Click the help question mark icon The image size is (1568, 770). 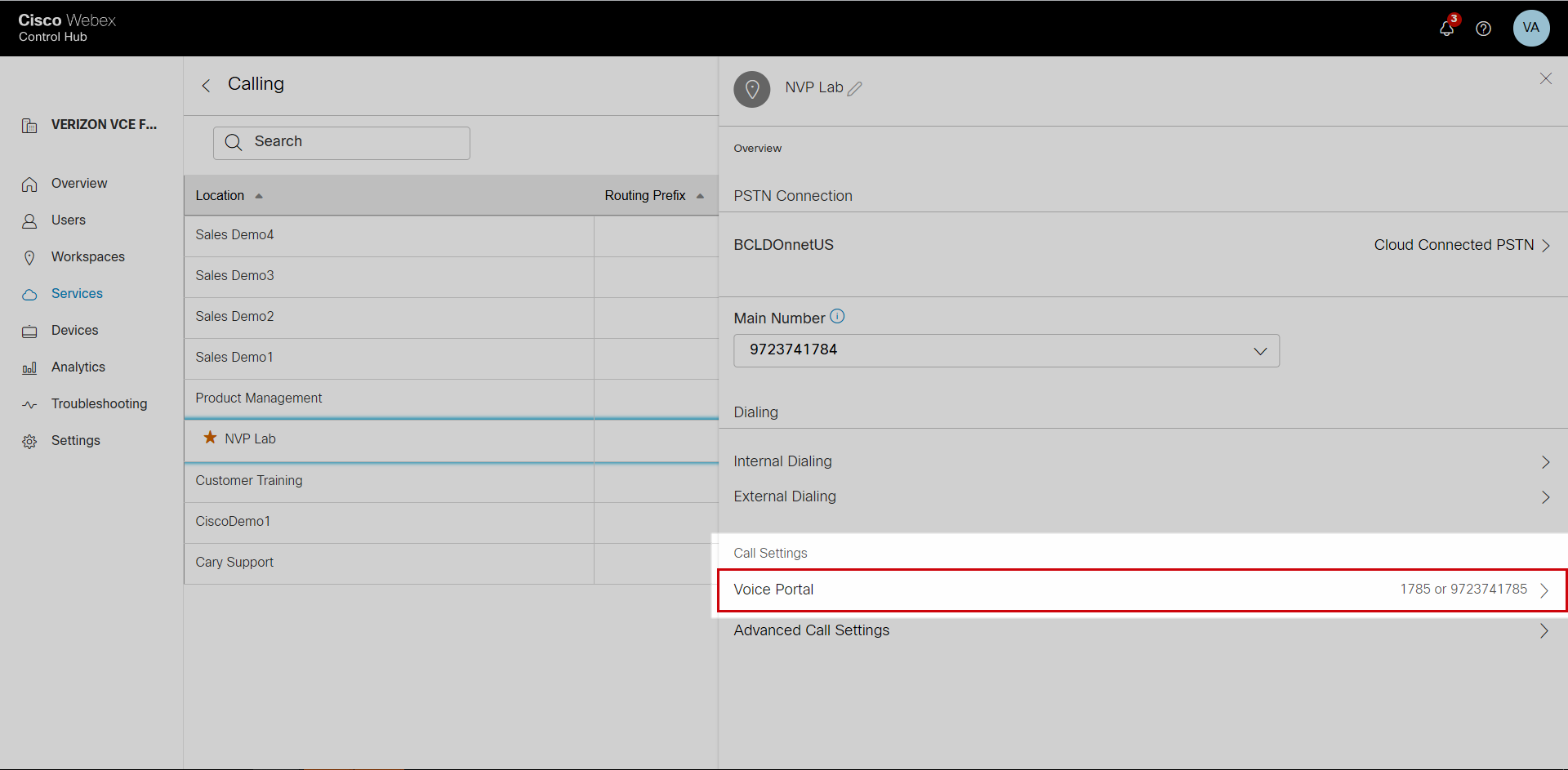(x=1483, y=29)
